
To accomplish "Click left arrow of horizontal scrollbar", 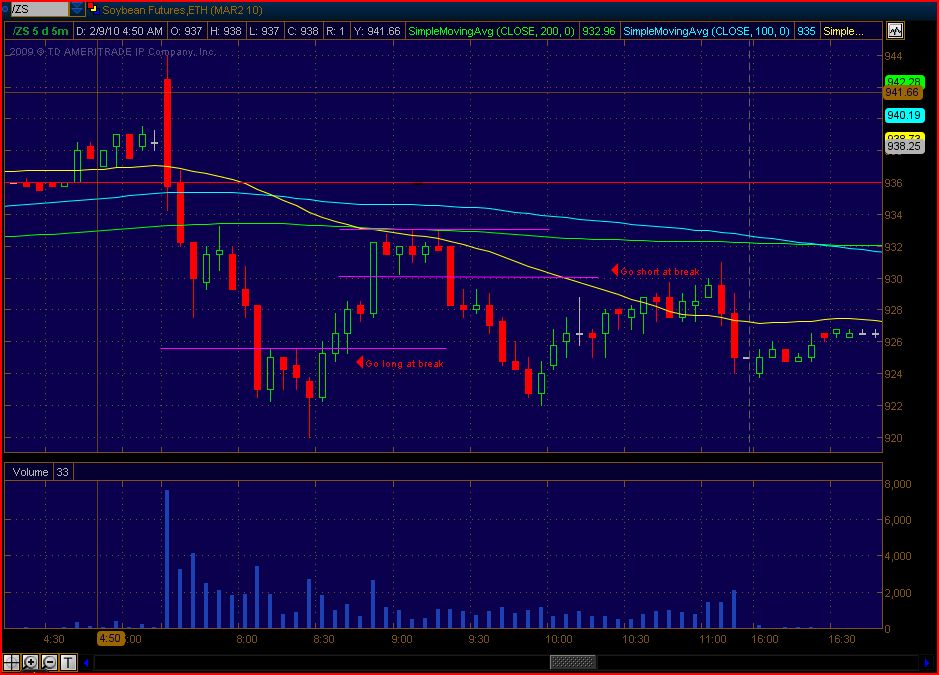I will (x=87, y=662).
